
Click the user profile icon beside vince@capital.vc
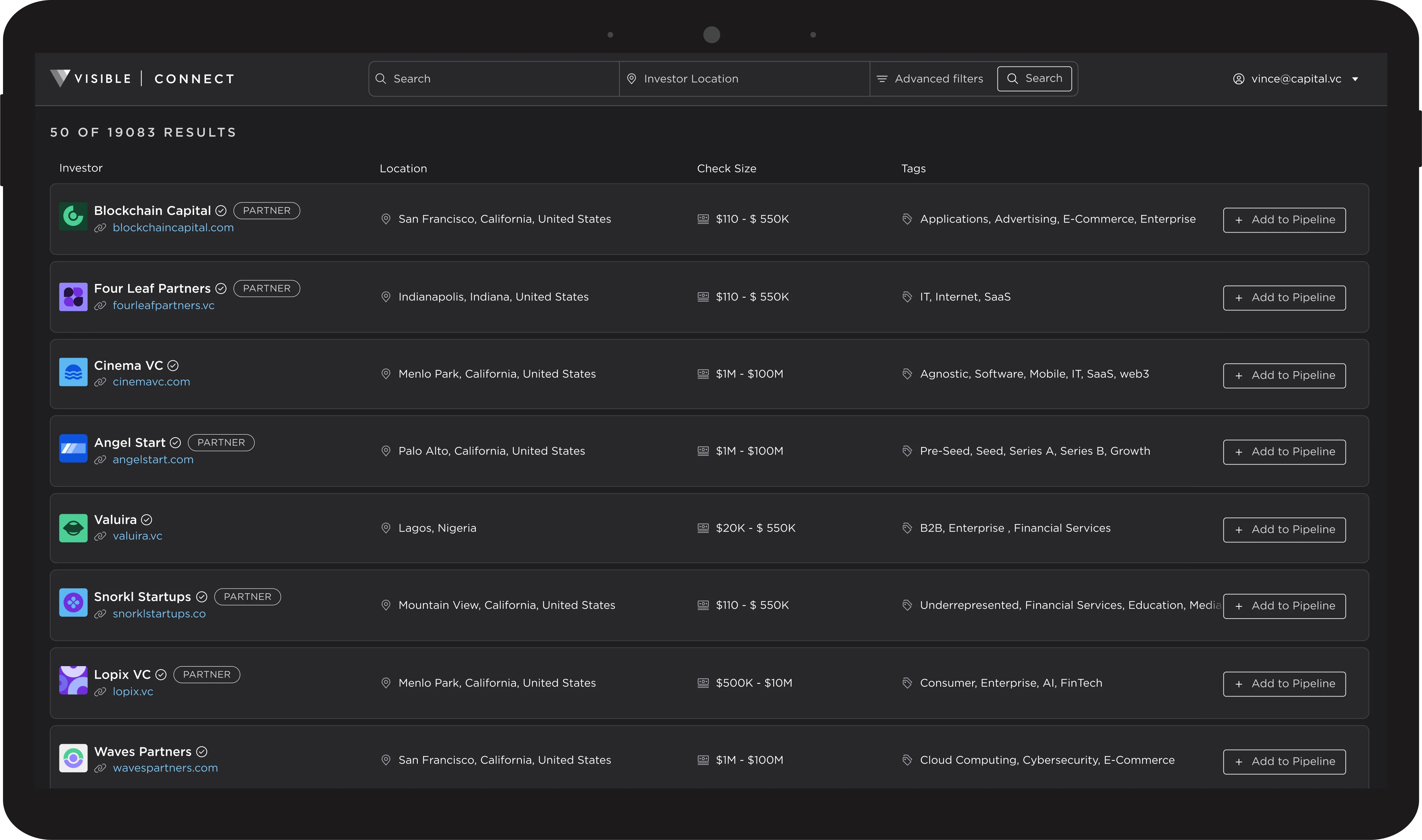[x=1238, y=79]
